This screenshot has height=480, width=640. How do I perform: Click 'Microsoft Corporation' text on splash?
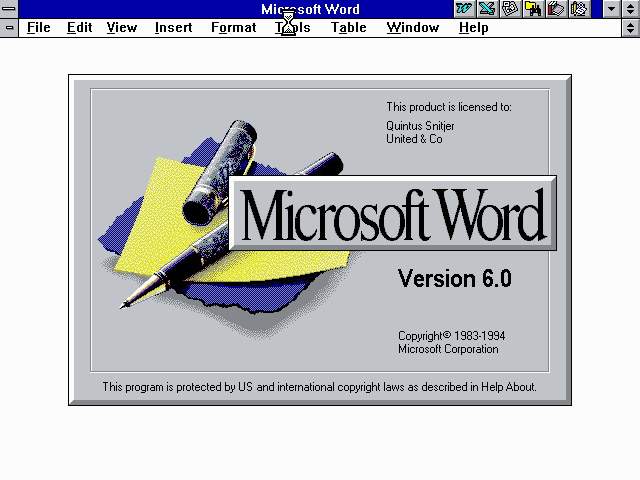(x=448, y=349)
